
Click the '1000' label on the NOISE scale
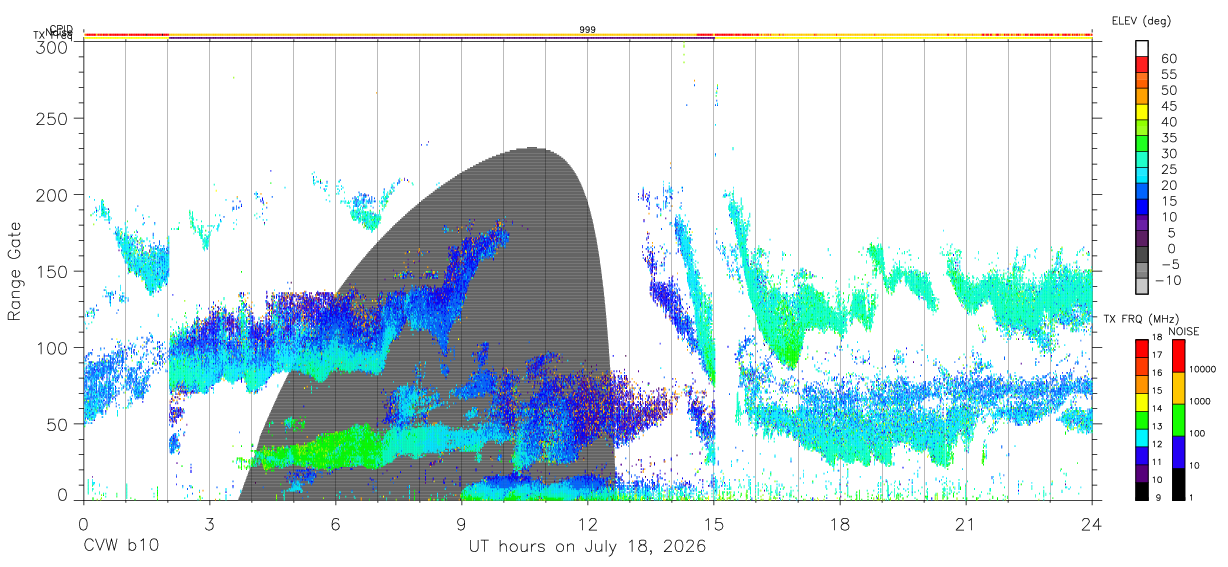[1202, 402]
